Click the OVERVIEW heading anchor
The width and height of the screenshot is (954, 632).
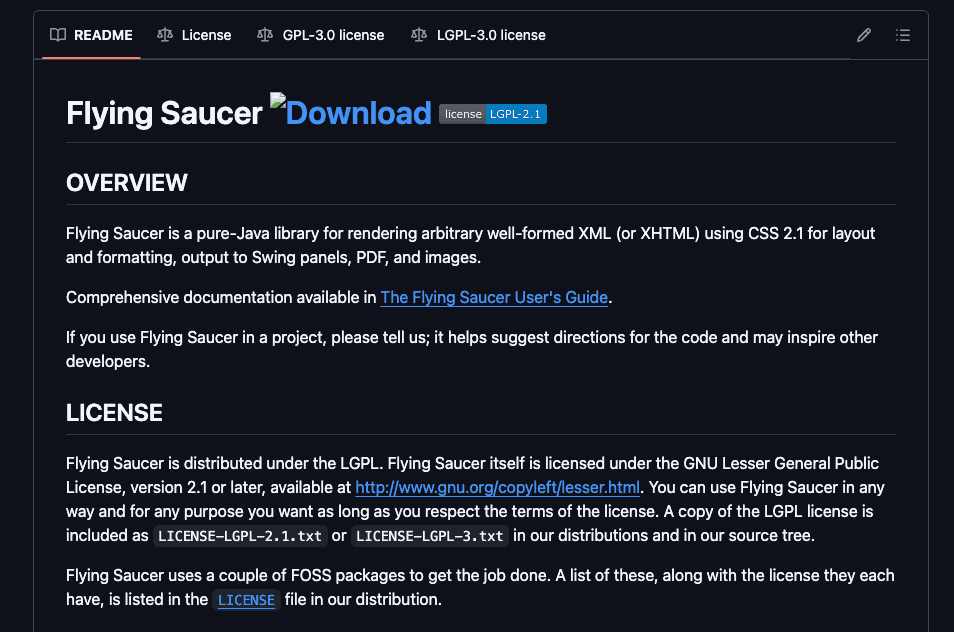coord(127,183)
